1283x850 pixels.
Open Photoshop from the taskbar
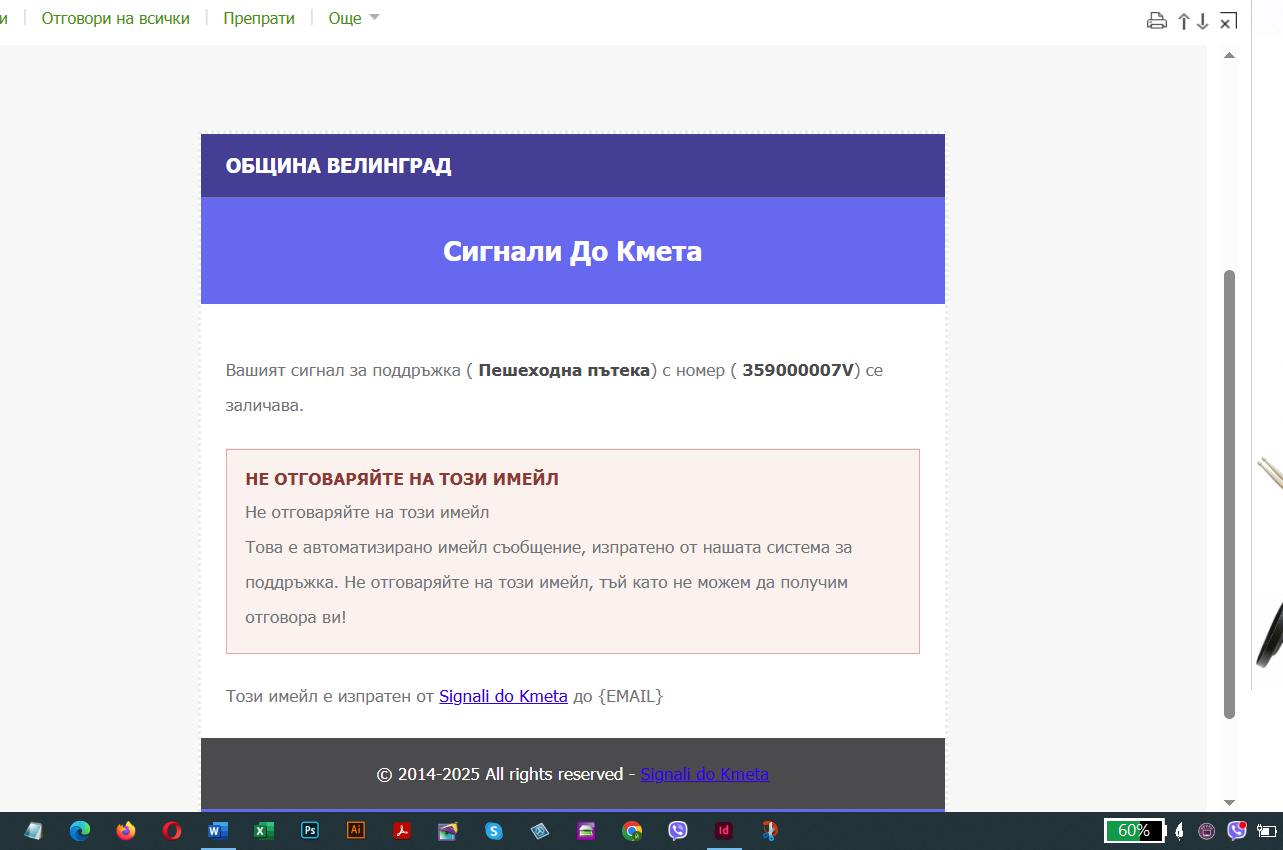[310, 831]
